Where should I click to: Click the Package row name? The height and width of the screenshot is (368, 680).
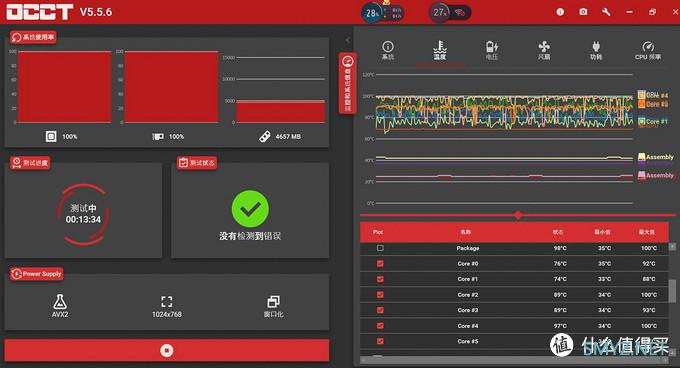pos(468,248)
